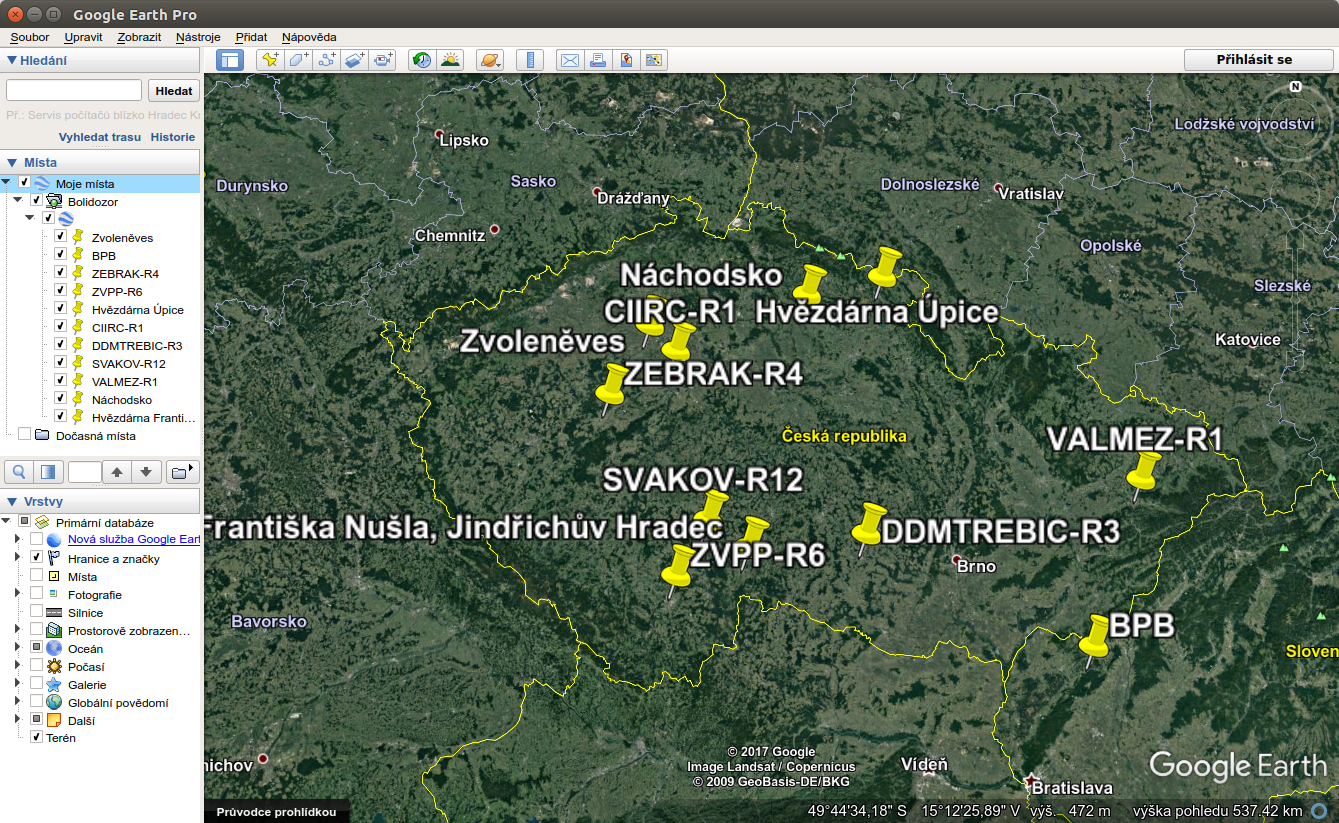Toggle the sunlight tool in toolbar
1339x823 pixels.
point(450,60)
